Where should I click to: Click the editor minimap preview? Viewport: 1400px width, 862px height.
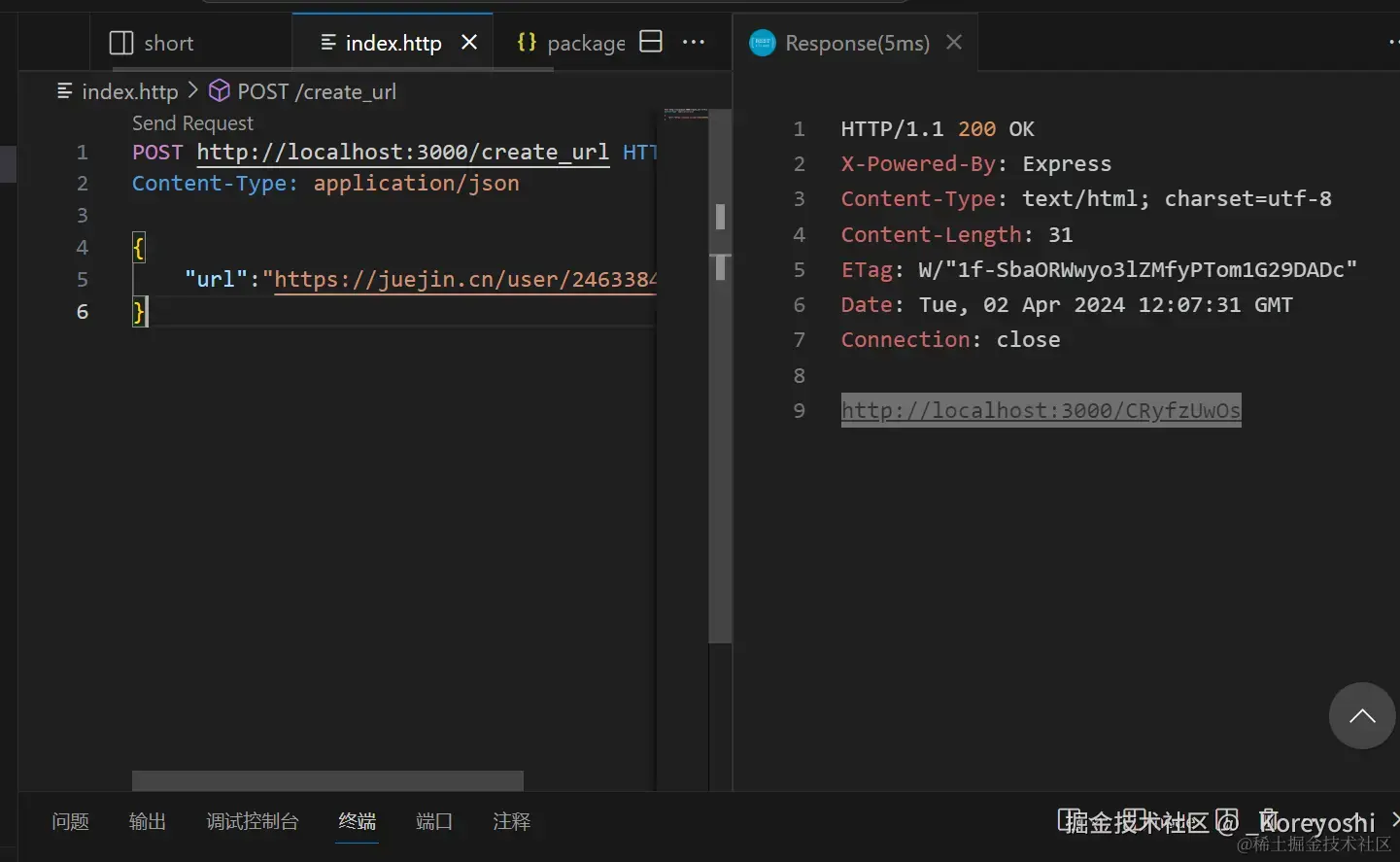coord(685,114)
